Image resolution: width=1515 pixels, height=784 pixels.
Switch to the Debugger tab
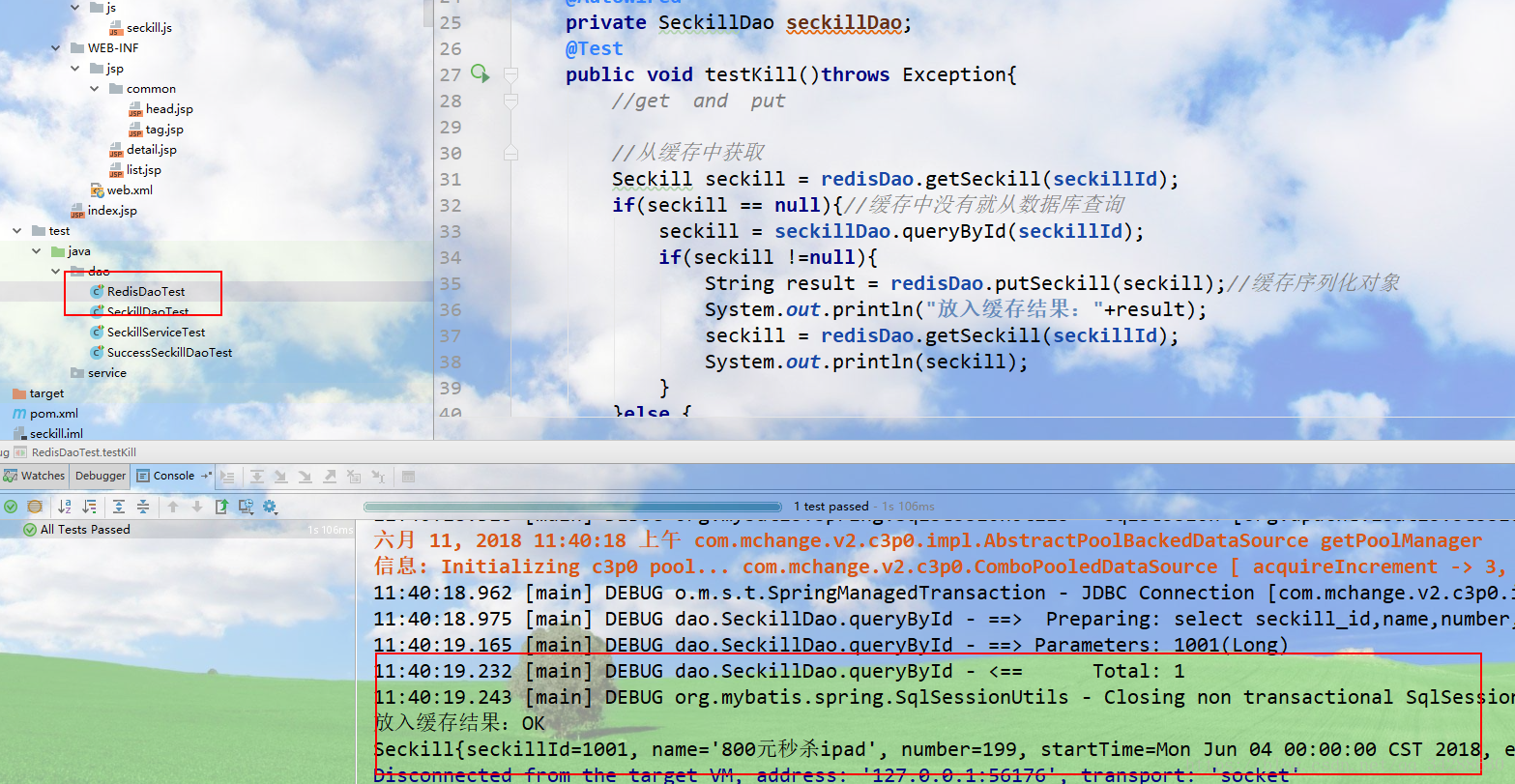pos(101,476)
